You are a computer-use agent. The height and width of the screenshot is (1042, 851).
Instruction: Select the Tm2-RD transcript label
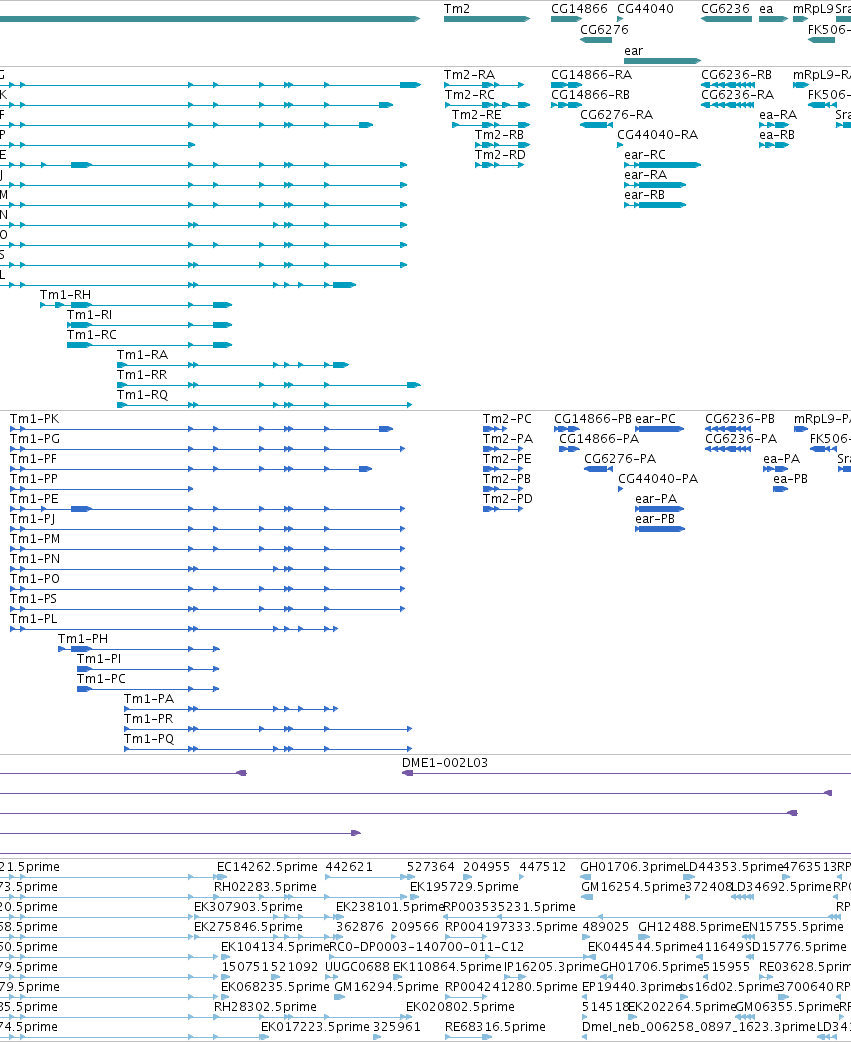[x=500, y=154]
